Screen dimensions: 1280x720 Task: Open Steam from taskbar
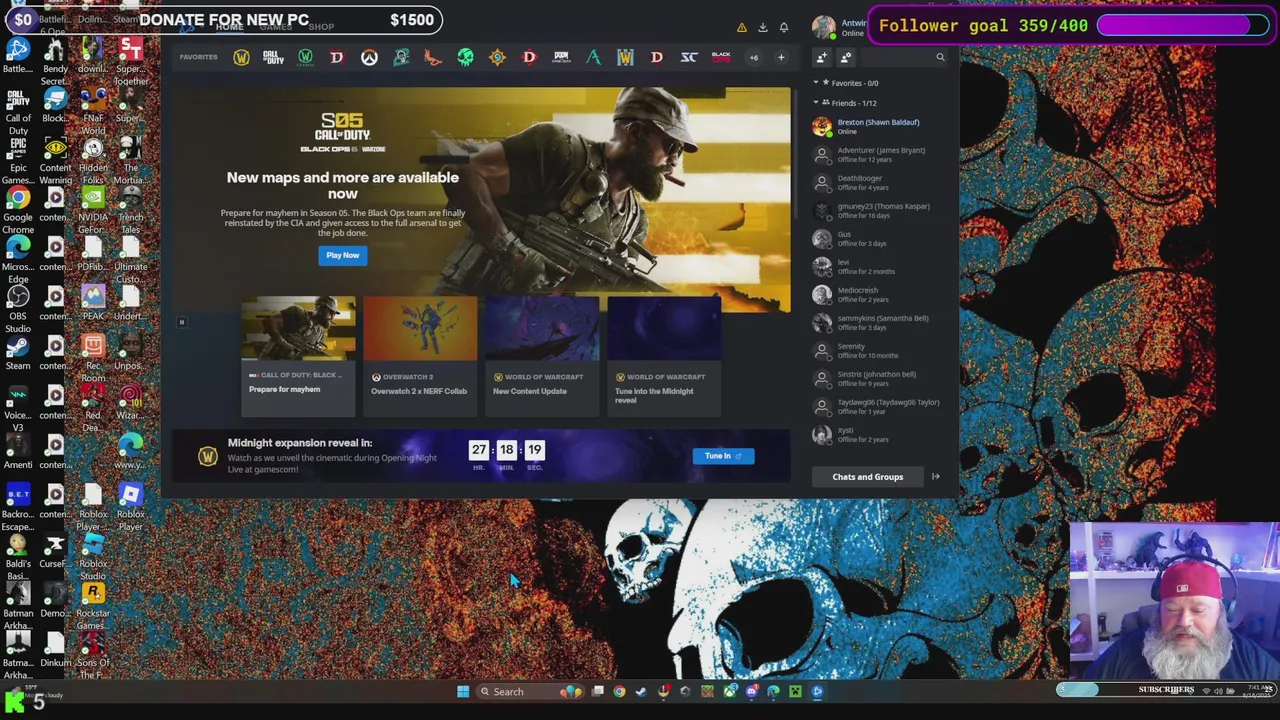coord(641,691)
